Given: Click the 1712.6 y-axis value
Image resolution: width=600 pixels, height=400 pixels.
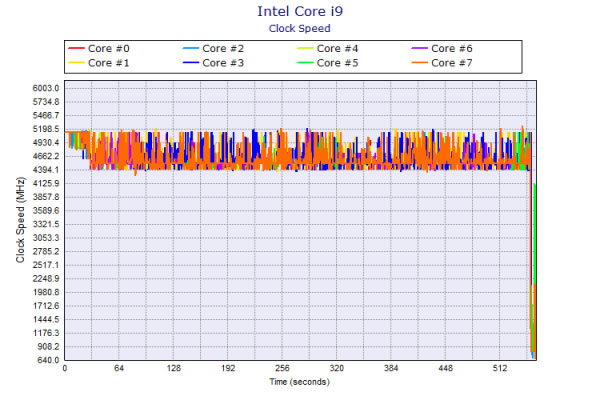Looking at the screenshot, I should click(x=46, y=306).
